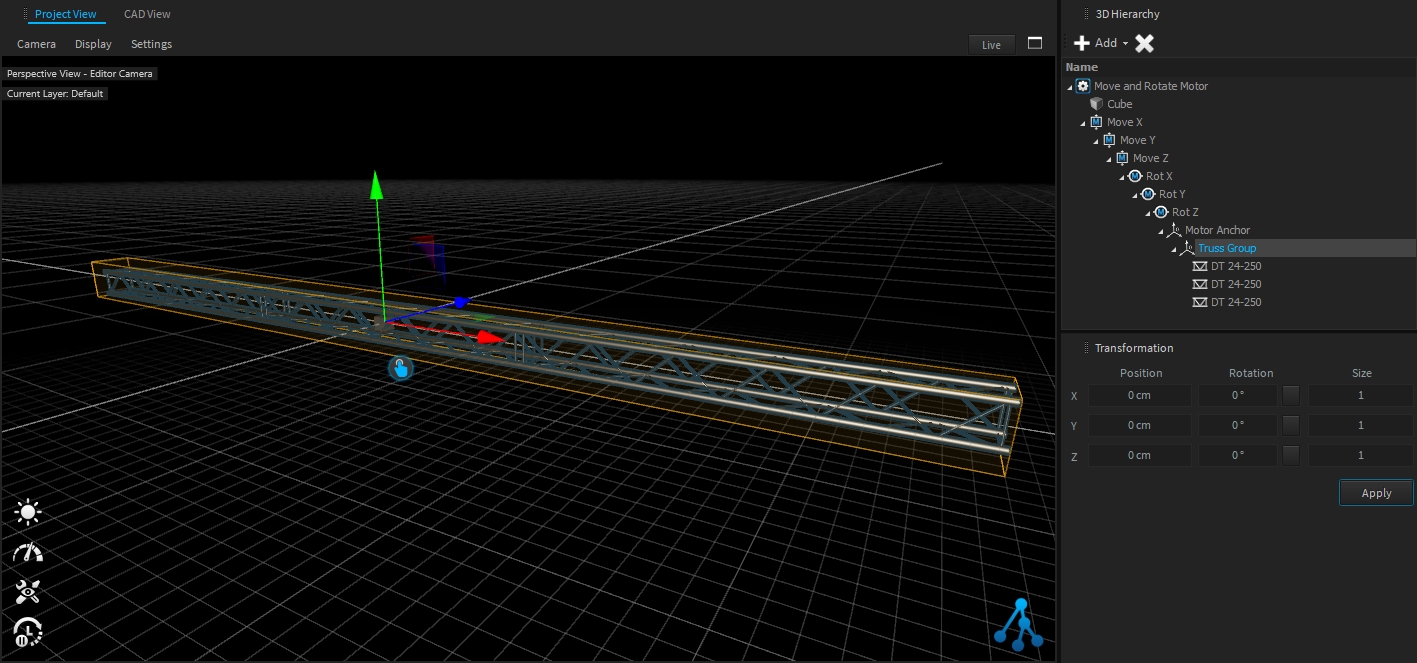Click the clock pause simulation icon
1417x663 pixels.
point(28,632)
